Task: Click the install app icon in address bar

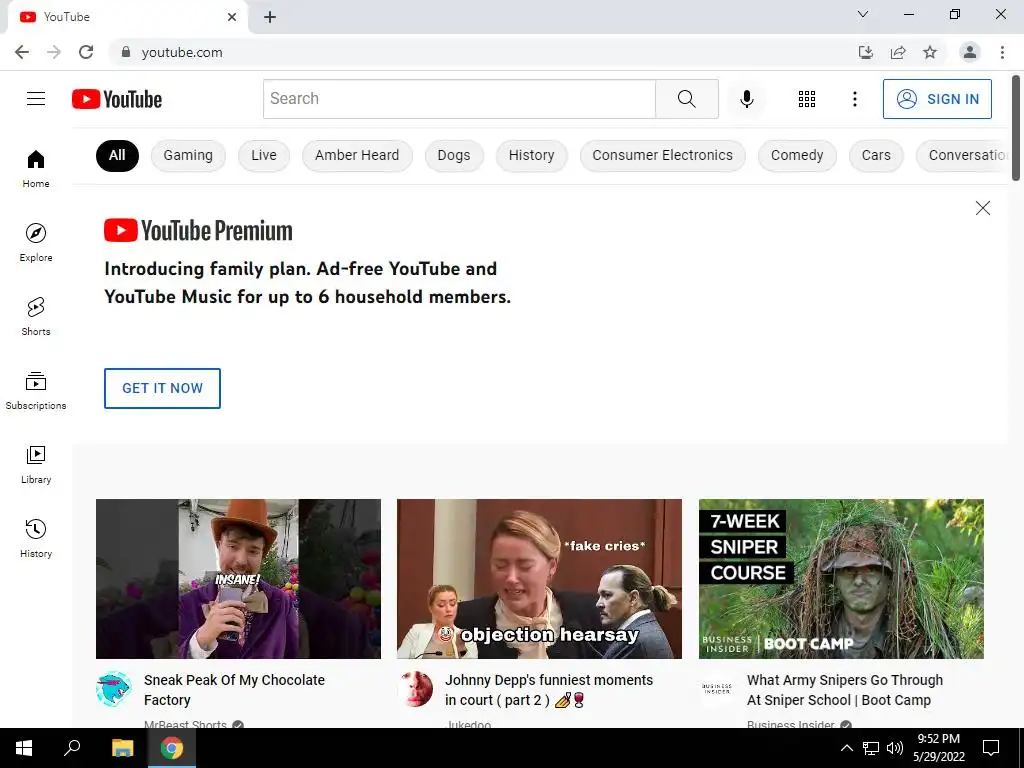Action: point(866,52)
